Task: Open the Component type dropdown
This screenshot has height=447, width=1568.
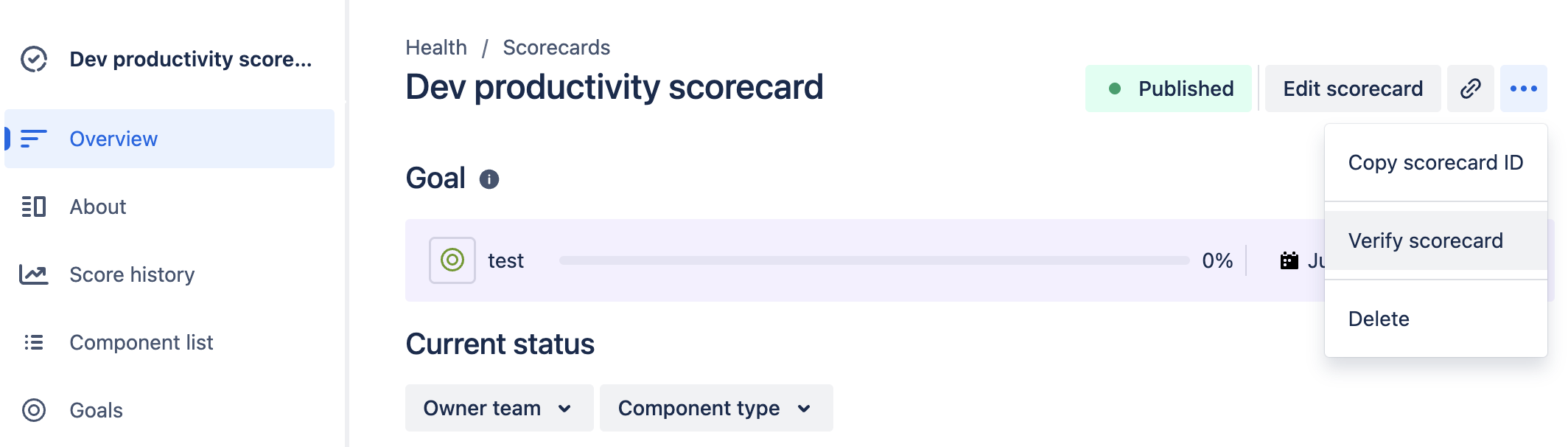Action: pyautogui.click(x=715, y=408)
